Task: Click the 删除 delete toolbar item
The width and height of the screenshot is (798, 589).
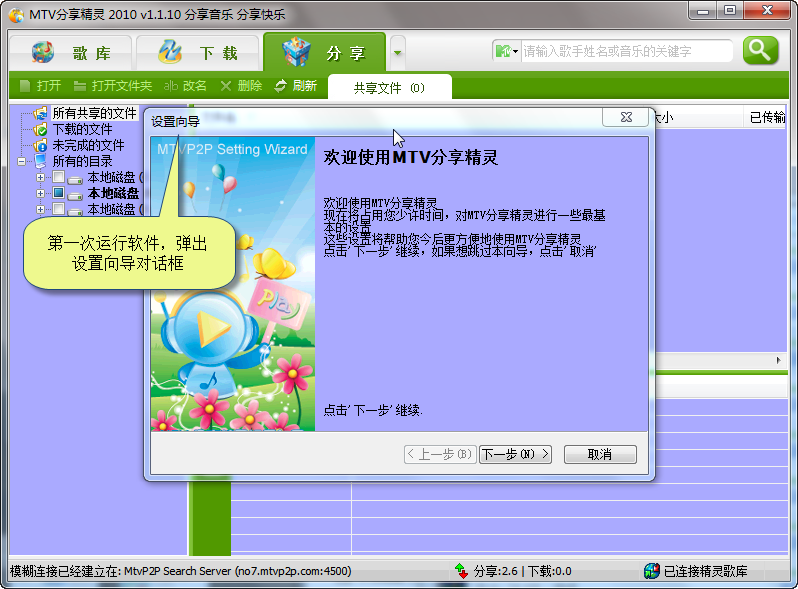Action: click(241, 86)
